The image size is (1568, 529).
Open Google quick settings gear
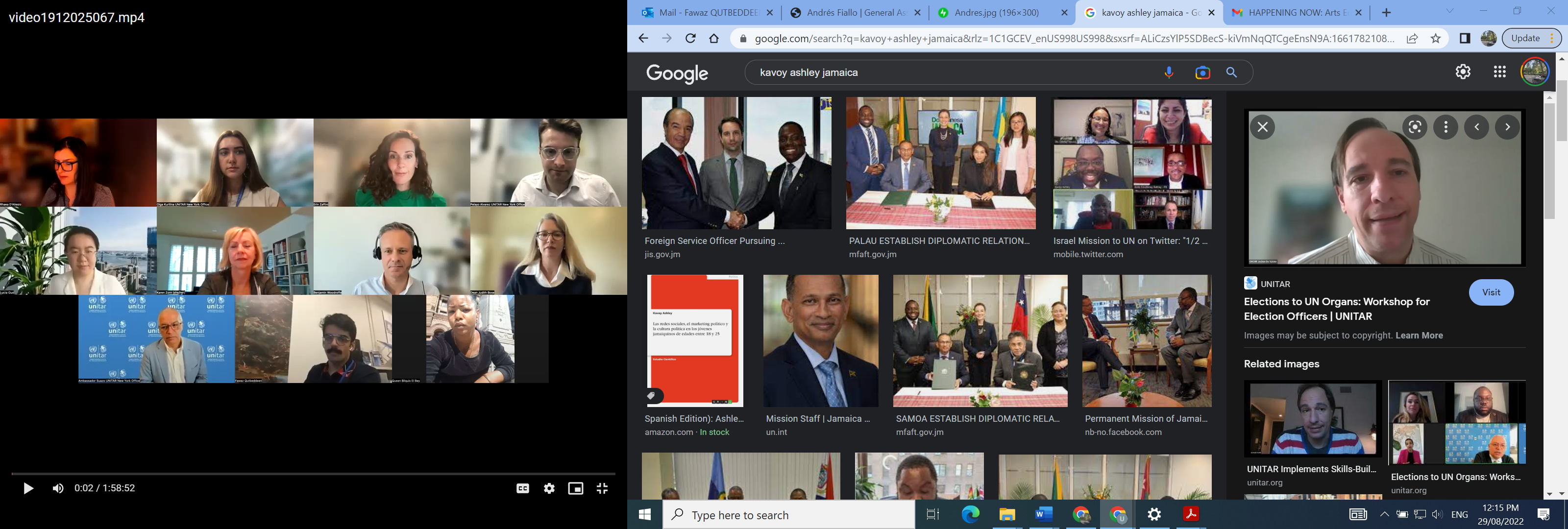coord(1463,72)
